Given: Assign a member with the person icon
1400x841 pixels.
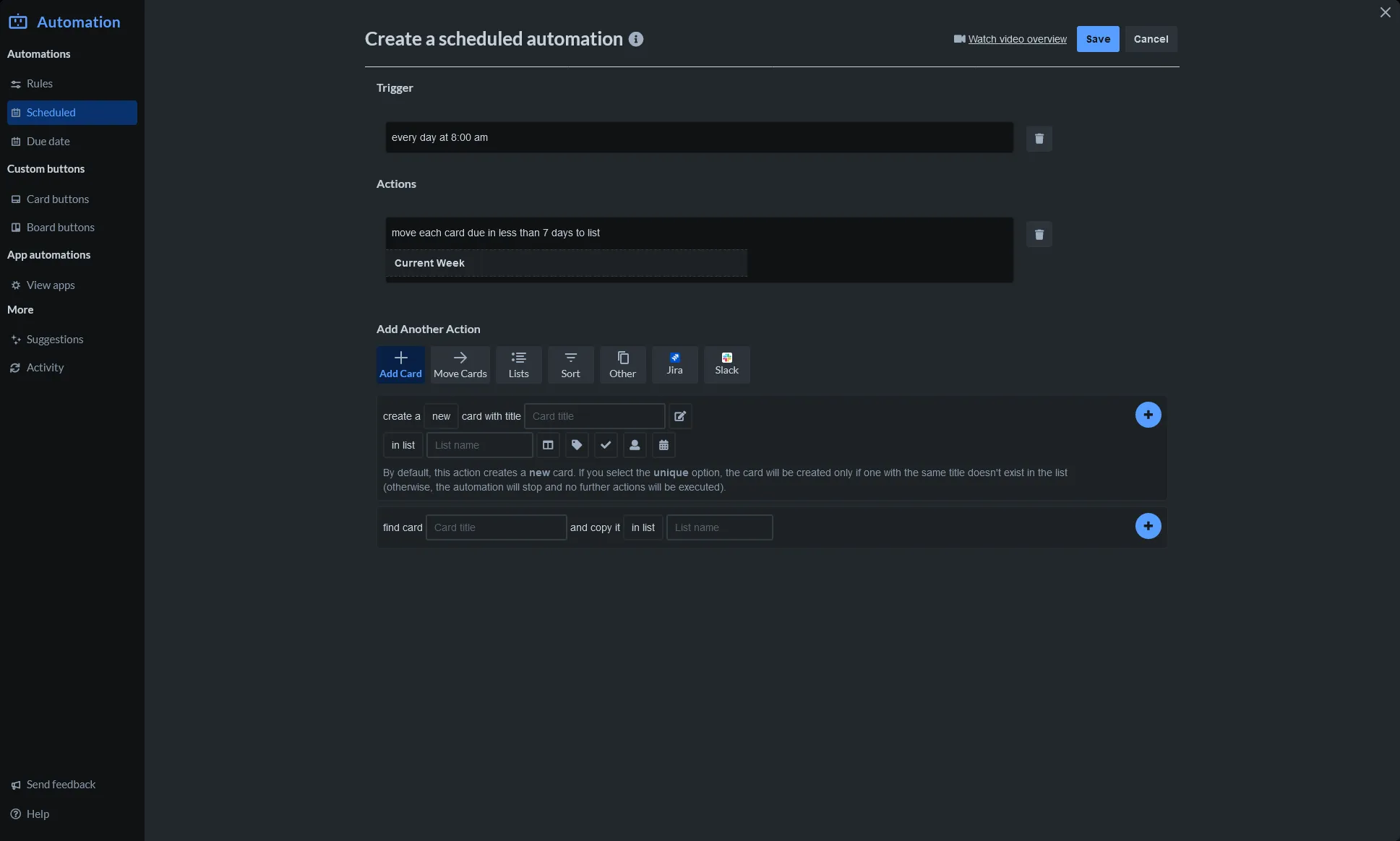Looking at the screenshot, I should tap(635, 445).
